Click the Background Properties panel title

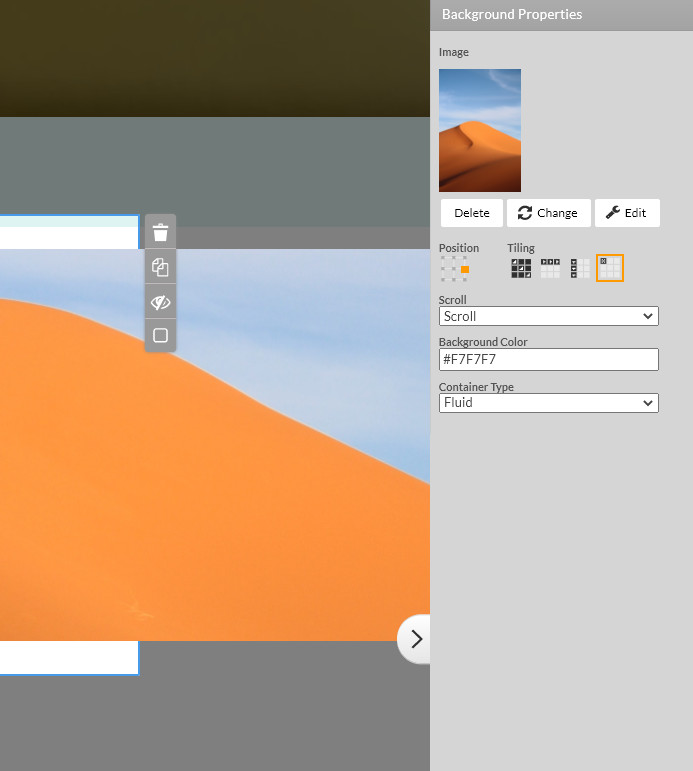(x=512, y=14)
